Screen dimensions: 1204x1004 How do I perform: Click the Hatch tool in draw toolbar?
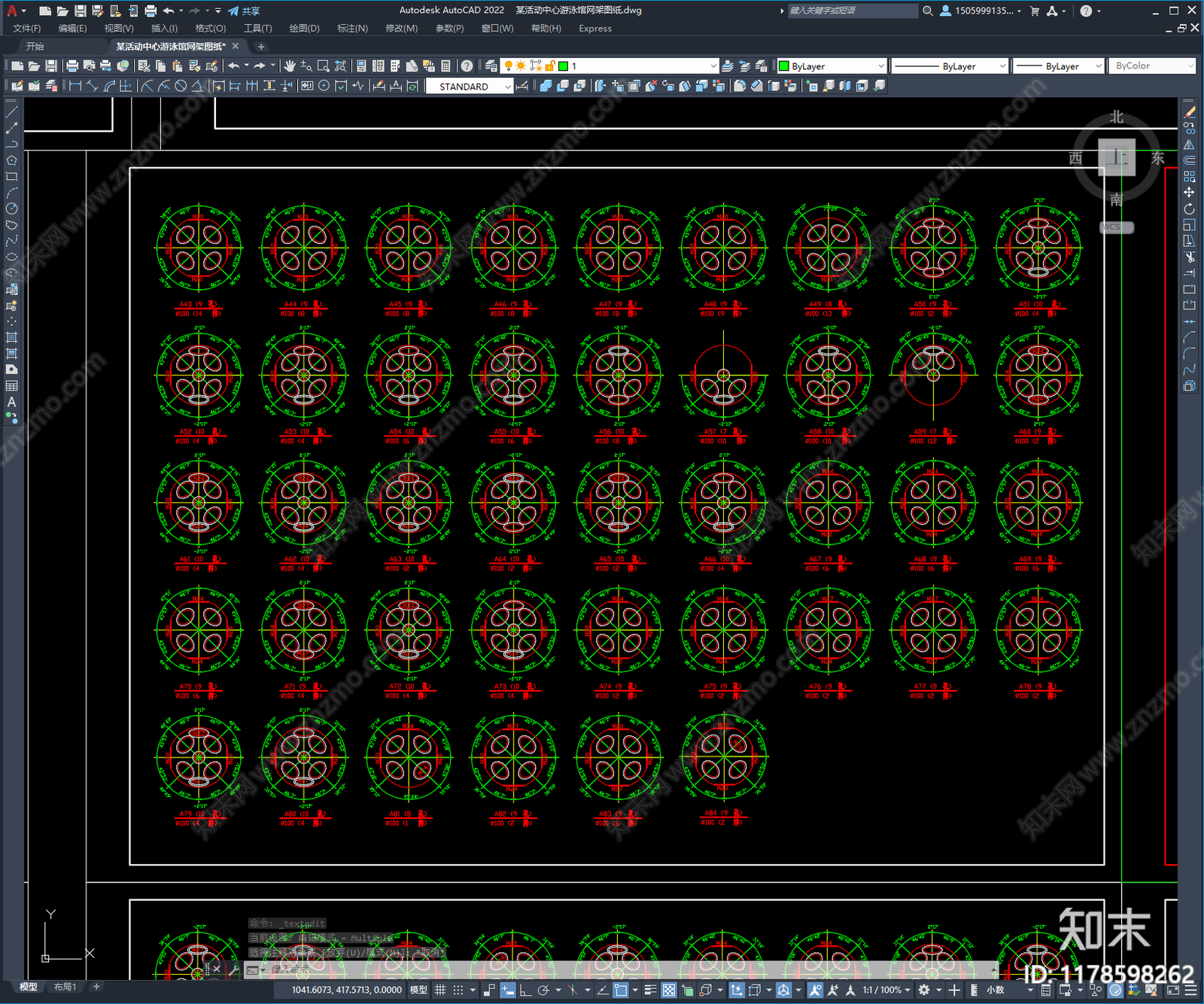(11, 338)
